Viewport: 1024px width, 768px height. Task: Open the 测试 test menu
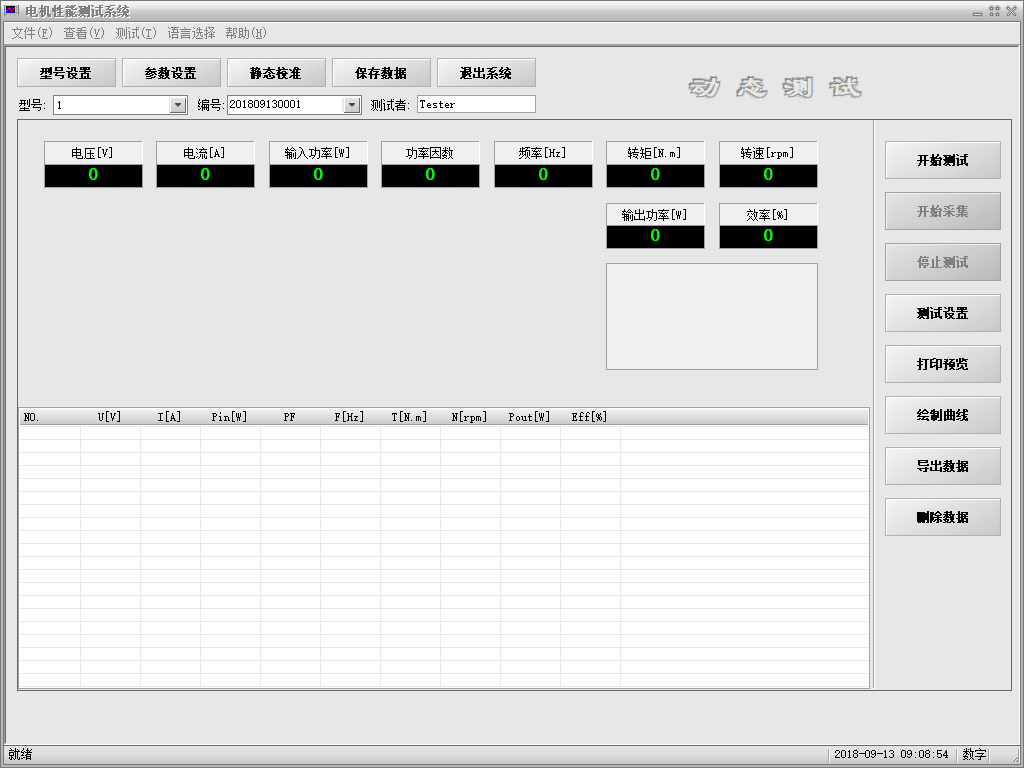pyautogui.click(x=135, y=33)
